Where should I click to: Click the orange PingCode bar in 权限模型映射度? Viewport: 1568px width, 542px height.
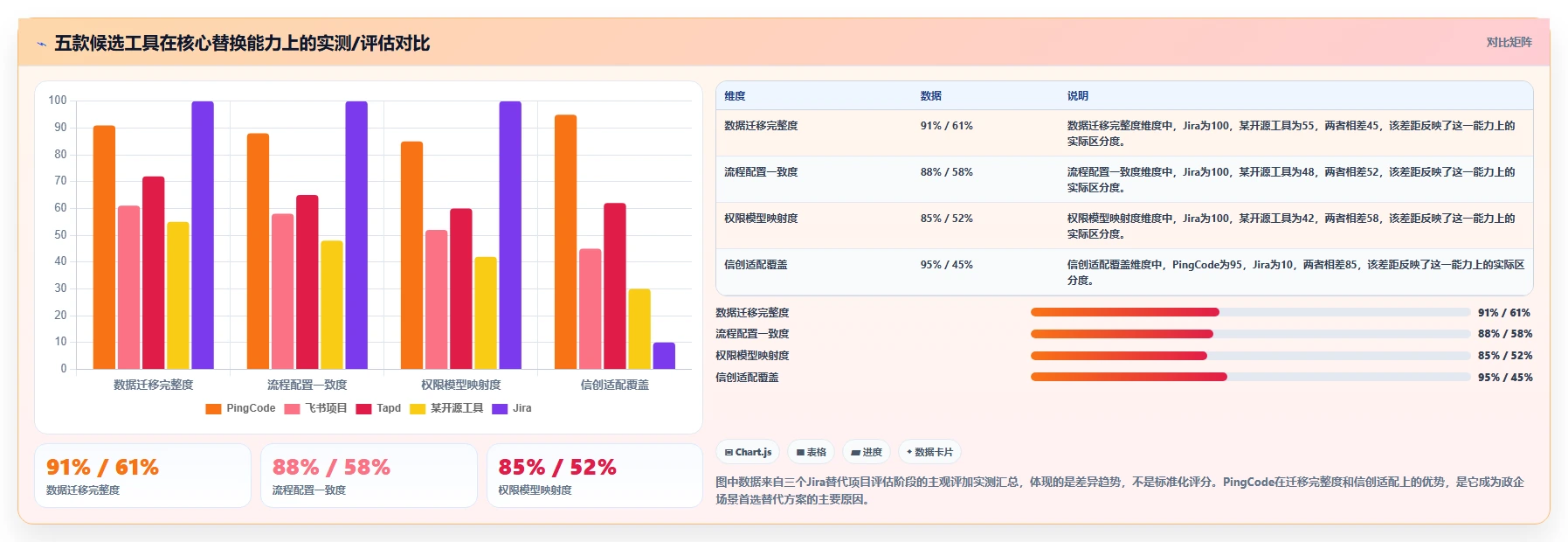[411, 255]
